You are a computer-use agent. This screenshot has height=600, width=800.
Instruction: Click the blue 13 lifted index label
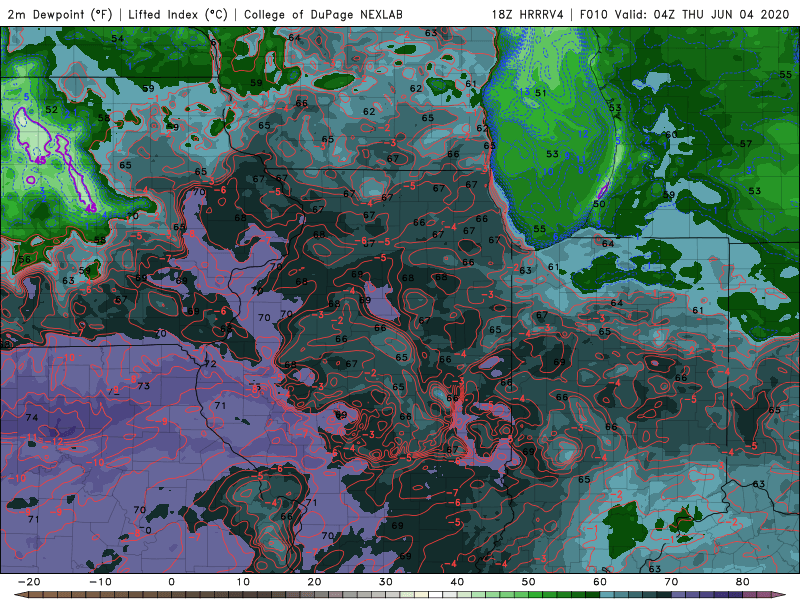point(524,92)
